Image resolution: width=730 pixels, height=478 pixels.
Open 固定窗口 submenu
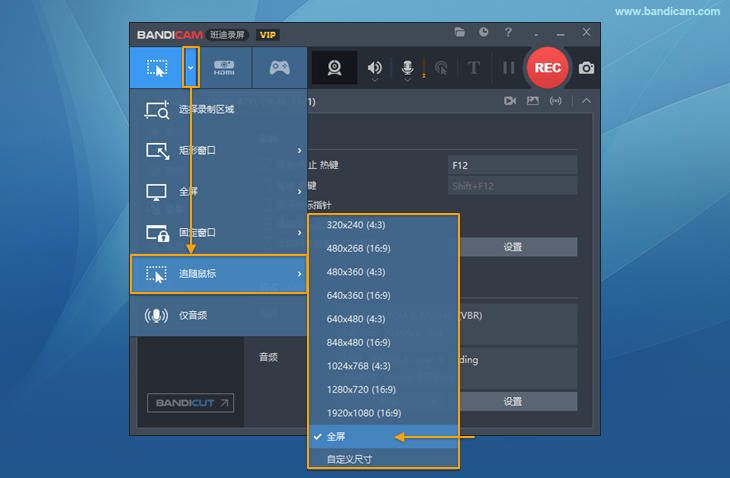(218, 233)
